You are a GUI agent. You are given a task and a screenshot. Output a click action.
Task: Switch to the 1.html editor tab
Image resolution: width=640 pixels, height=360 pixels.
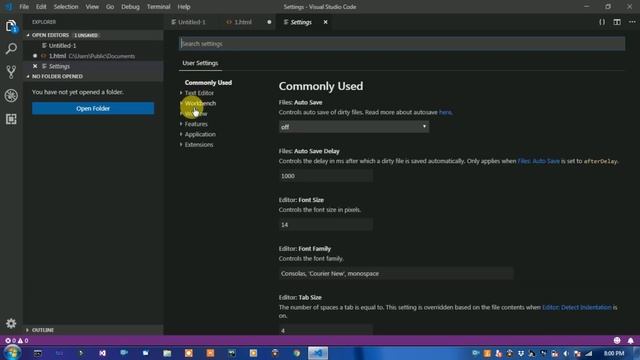pyautogui.click(x=248, y=22)
